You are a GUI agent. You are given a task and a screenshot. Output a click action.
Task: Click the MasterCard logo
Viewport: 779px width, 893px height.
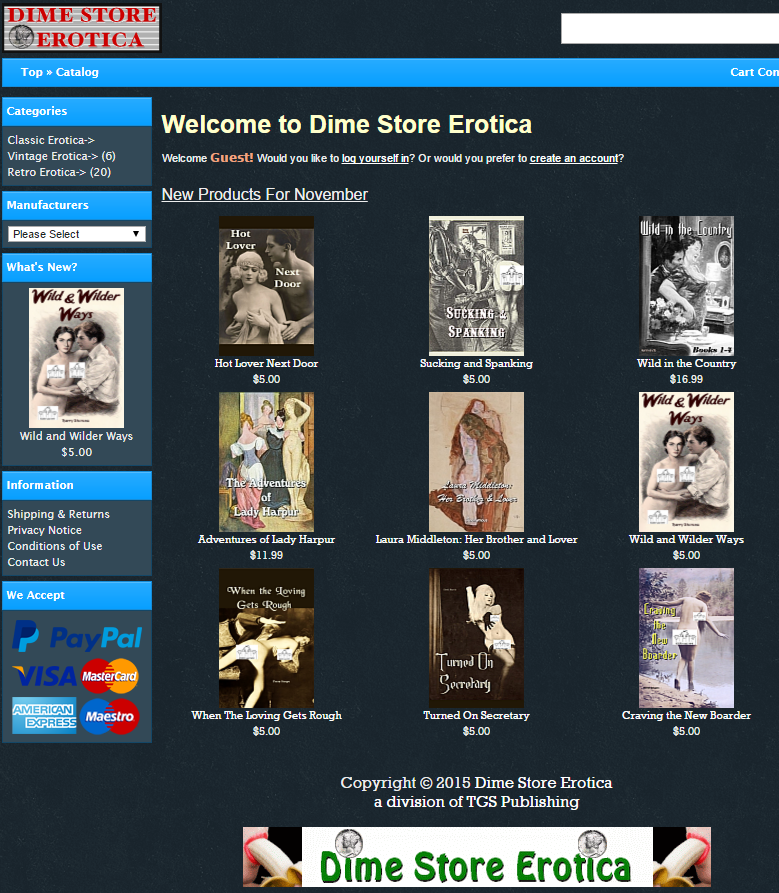click(x=109, y=676)
